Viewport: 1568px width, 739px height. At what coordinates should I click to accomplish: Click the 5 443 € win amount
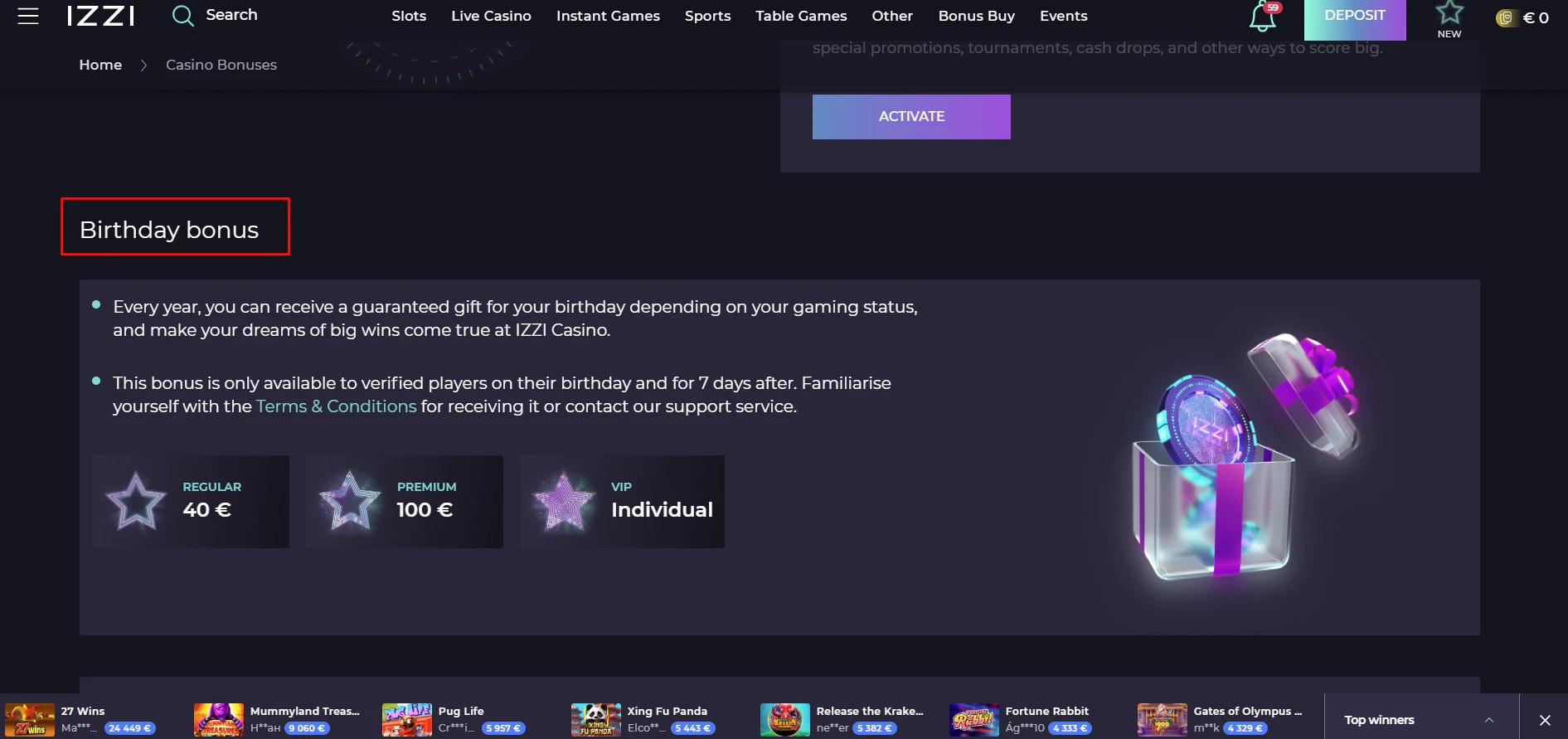pos(692,728)
